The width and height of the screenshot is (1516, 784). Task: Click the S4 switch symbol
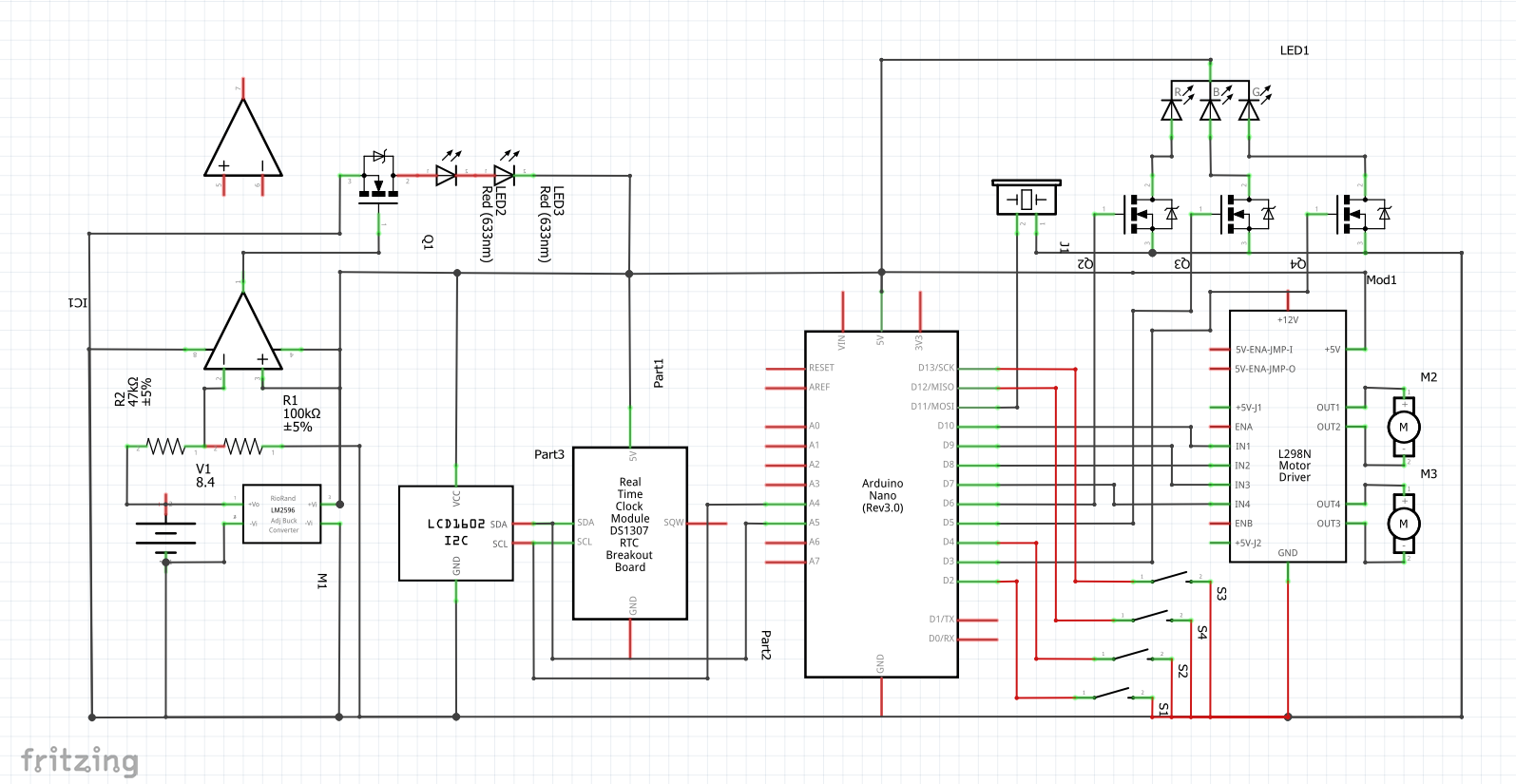(1152, 616)
